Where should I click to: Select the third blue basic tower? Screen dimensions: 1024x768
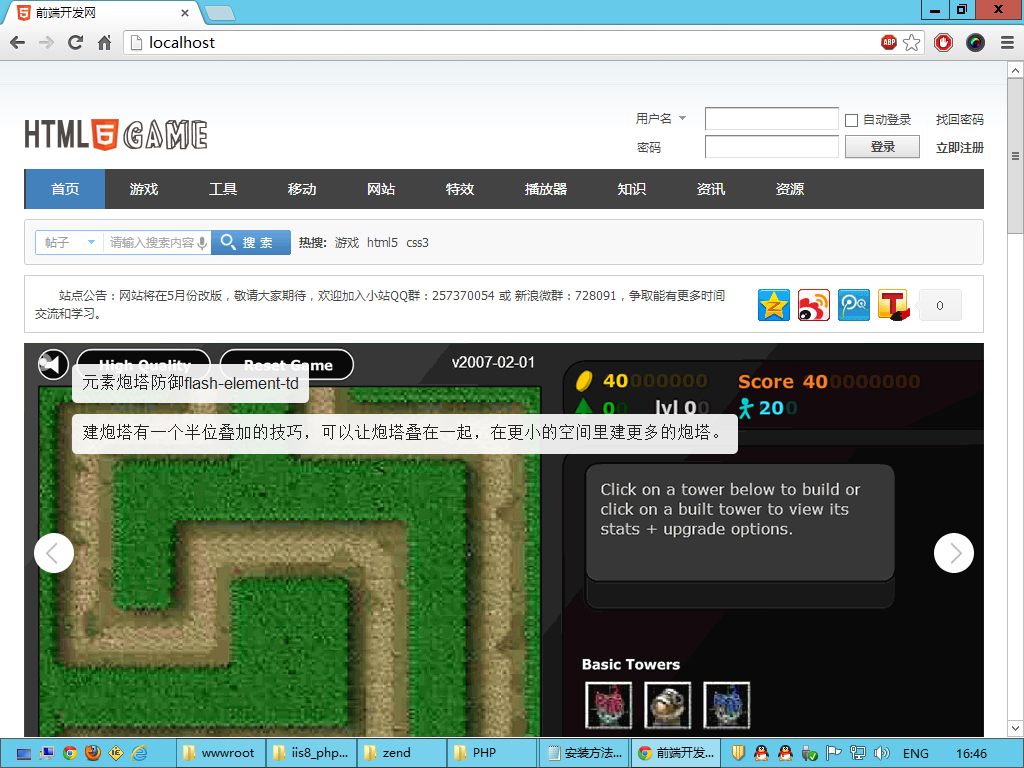click(727, 705)
